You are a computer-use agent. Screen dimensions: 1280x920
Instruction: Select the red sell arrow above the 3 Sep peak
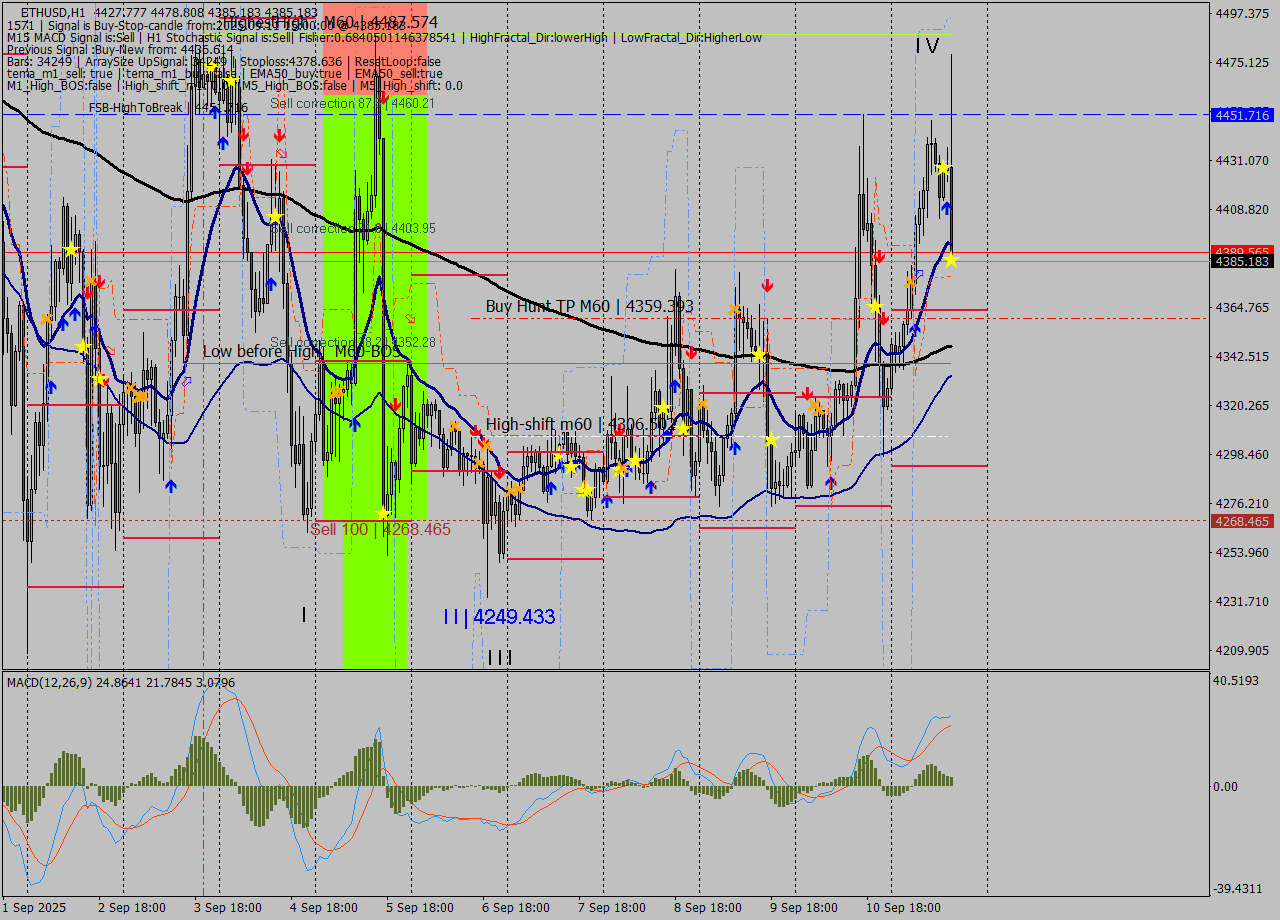244,133
